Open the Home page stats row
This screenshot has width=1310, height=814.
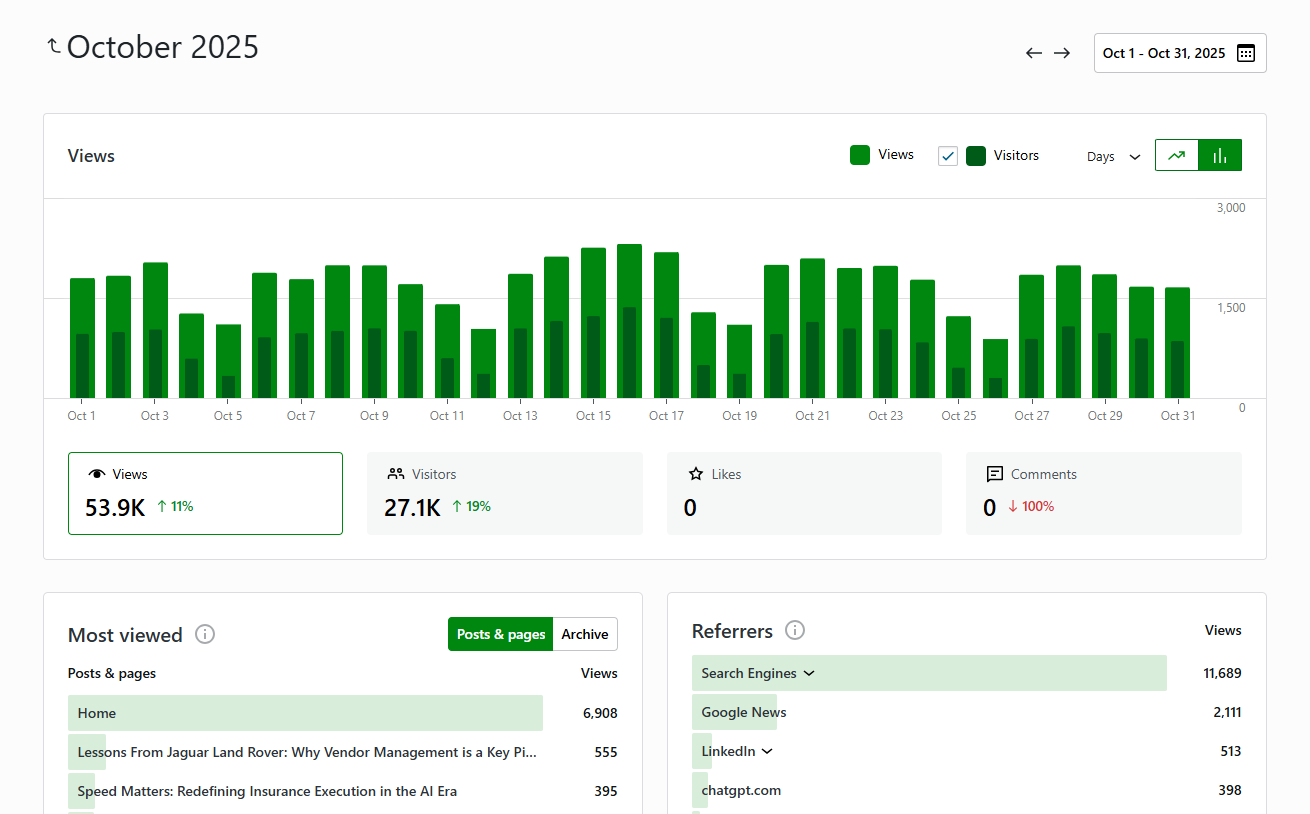tap(97, 713)
